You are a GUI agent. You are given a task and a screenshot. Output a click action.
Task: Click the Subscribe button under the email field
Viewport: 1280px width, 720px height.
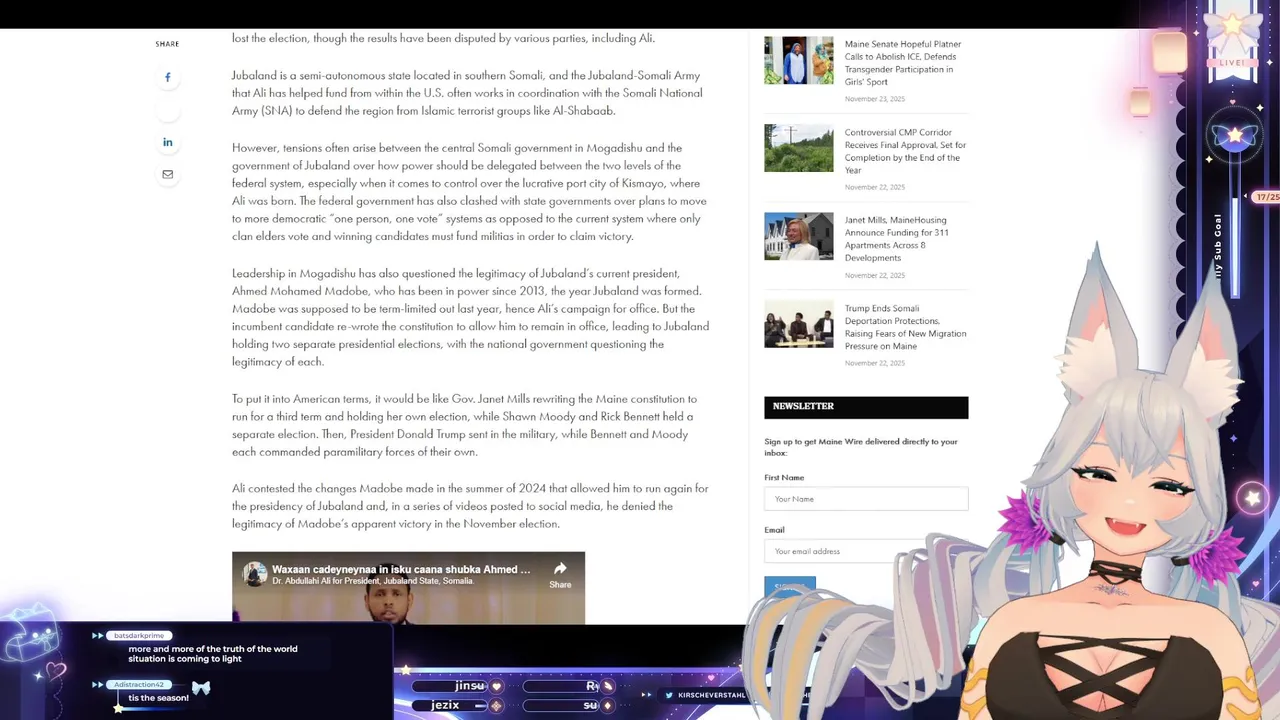[x=790, y=586]
